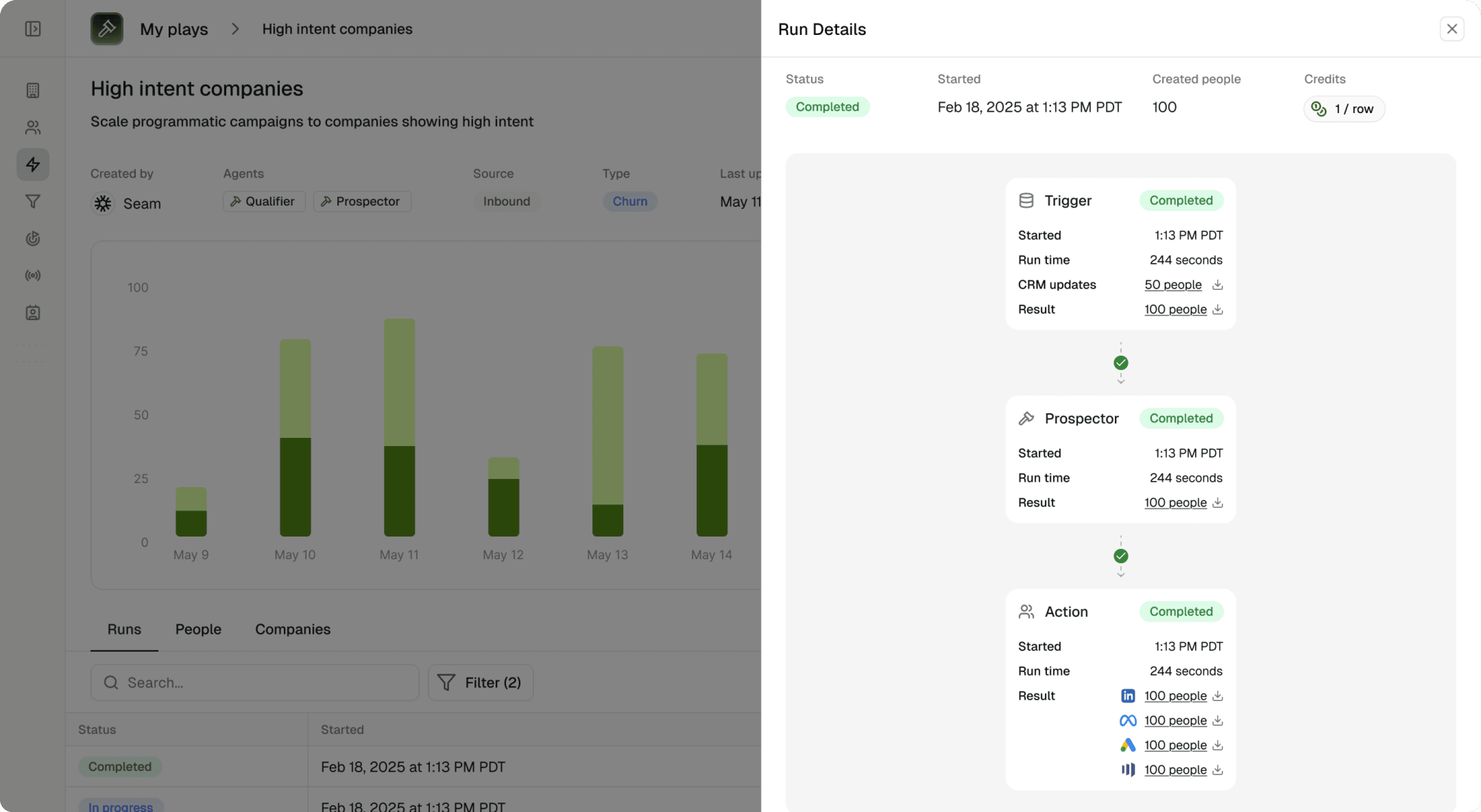This screenshot has height=812, width=1481.
Task: Open the Prospector 100 people result link
Action: 1175,502
